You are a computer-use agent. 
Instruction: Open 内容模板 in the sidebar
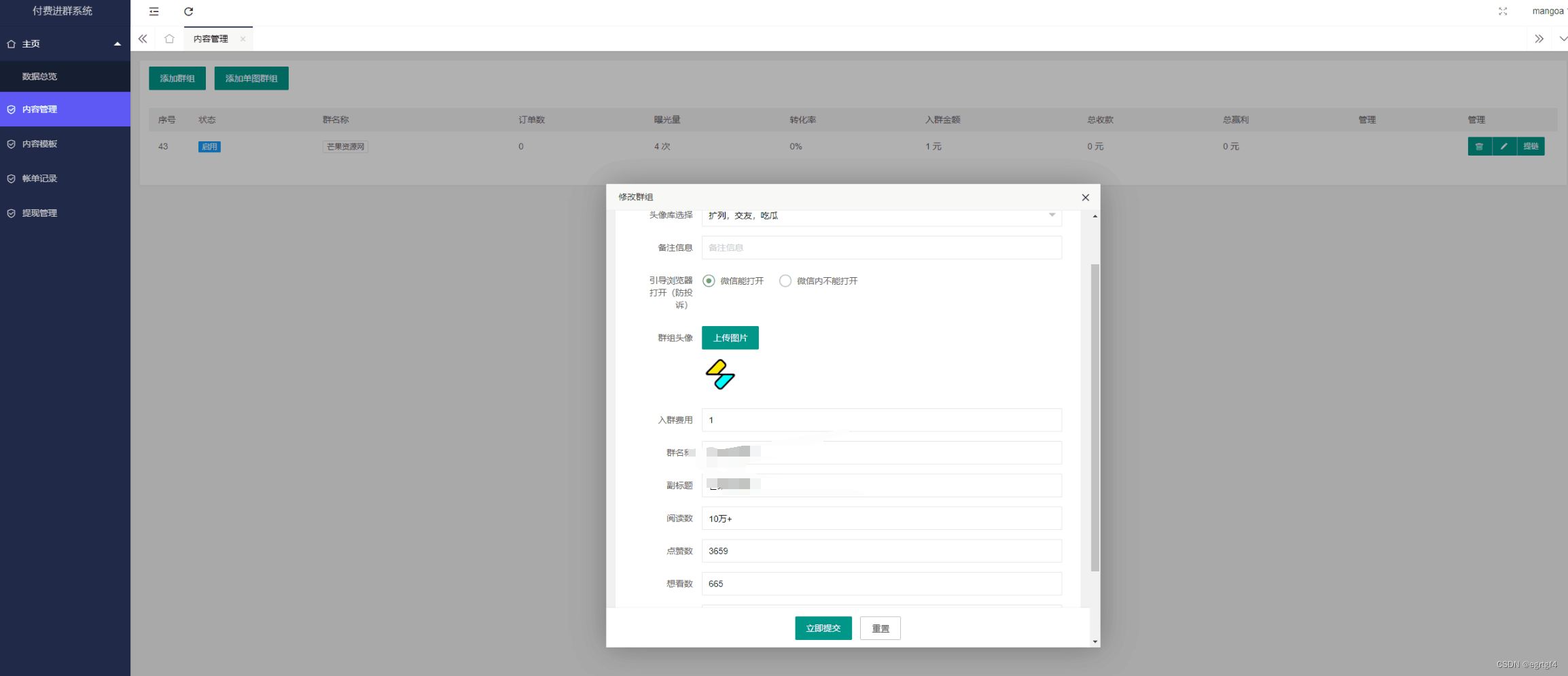pos(39,144)
